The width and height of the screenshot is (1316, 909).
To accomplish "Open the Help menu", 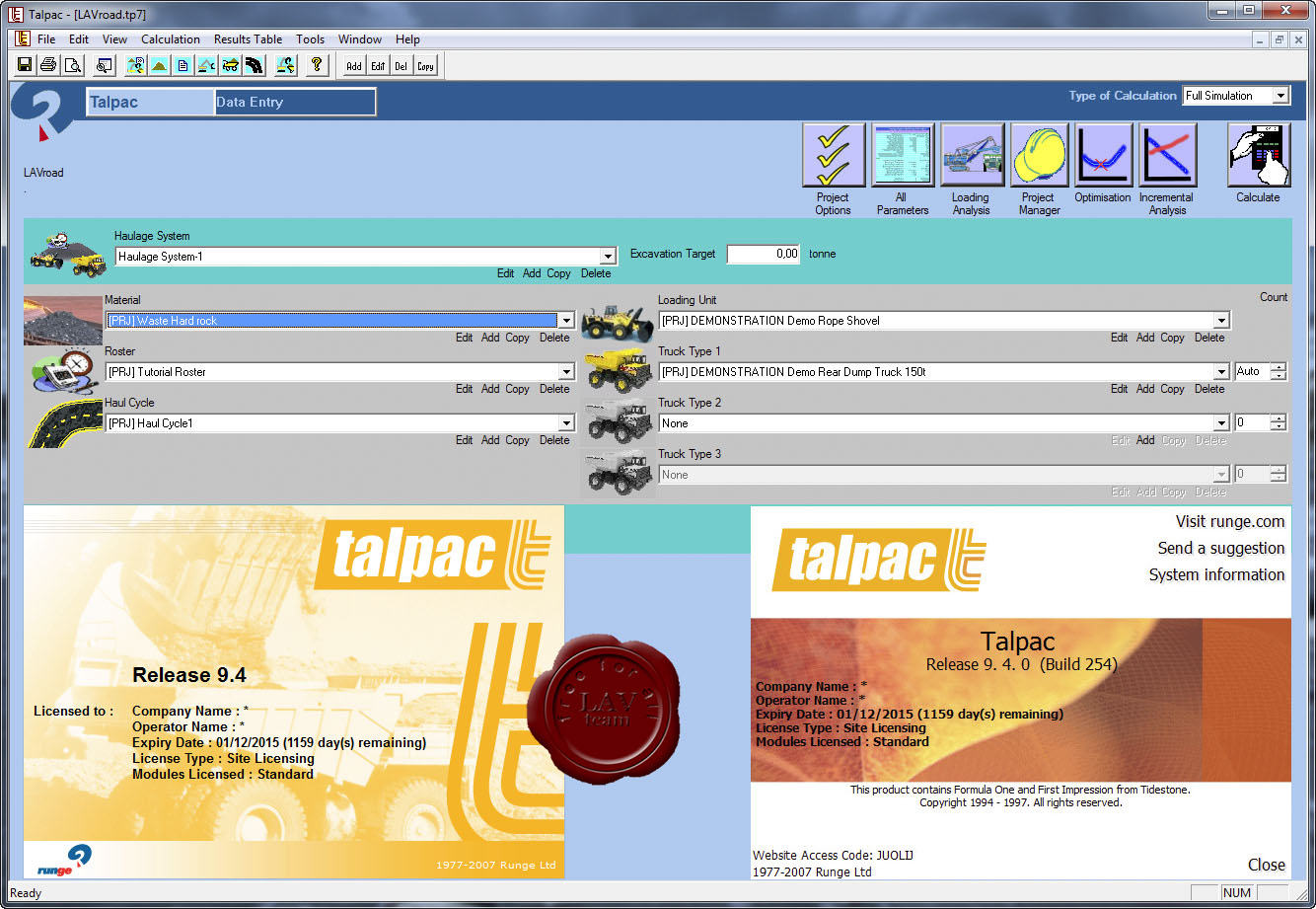I will 407,39.
